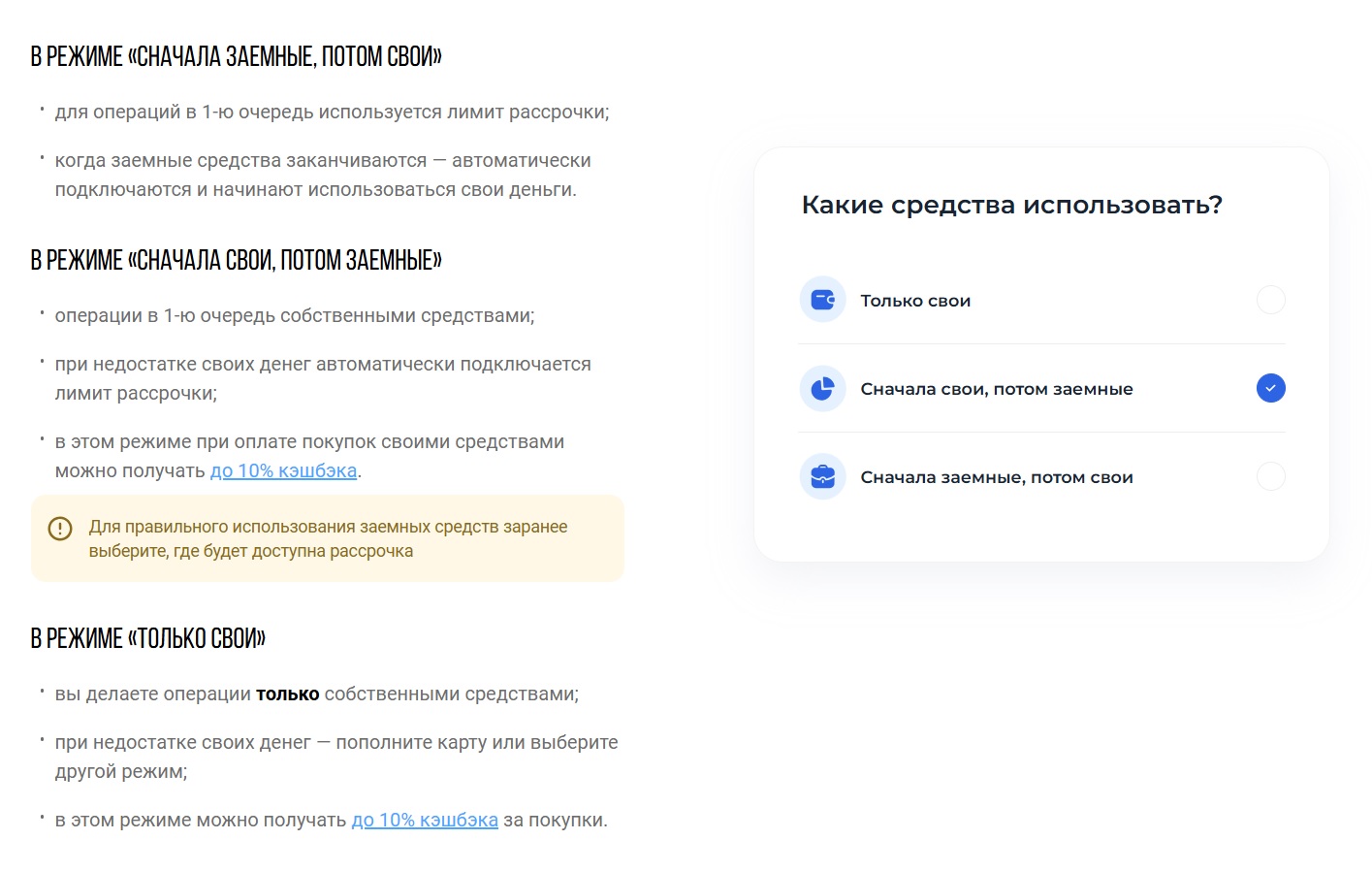
Task: Toggle the checked Сначала свои, потом заемные radio
Action: (1270, 388)
